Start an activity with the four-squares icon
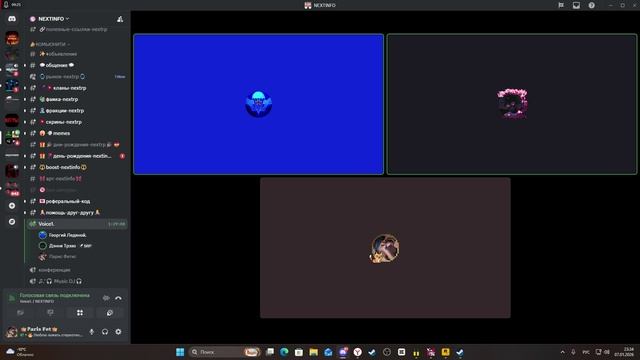Viewport: 640px width, 360px height. click(x=80, y=313)
